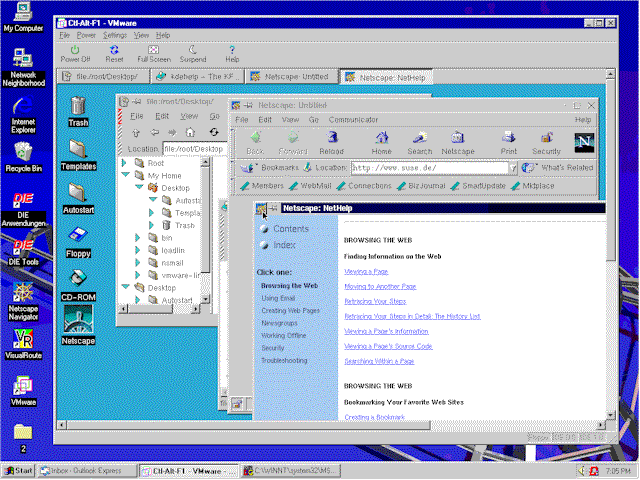Screen dimensions: 640x480
Task: Open the Searching Within a Page link
Action: 379,361
